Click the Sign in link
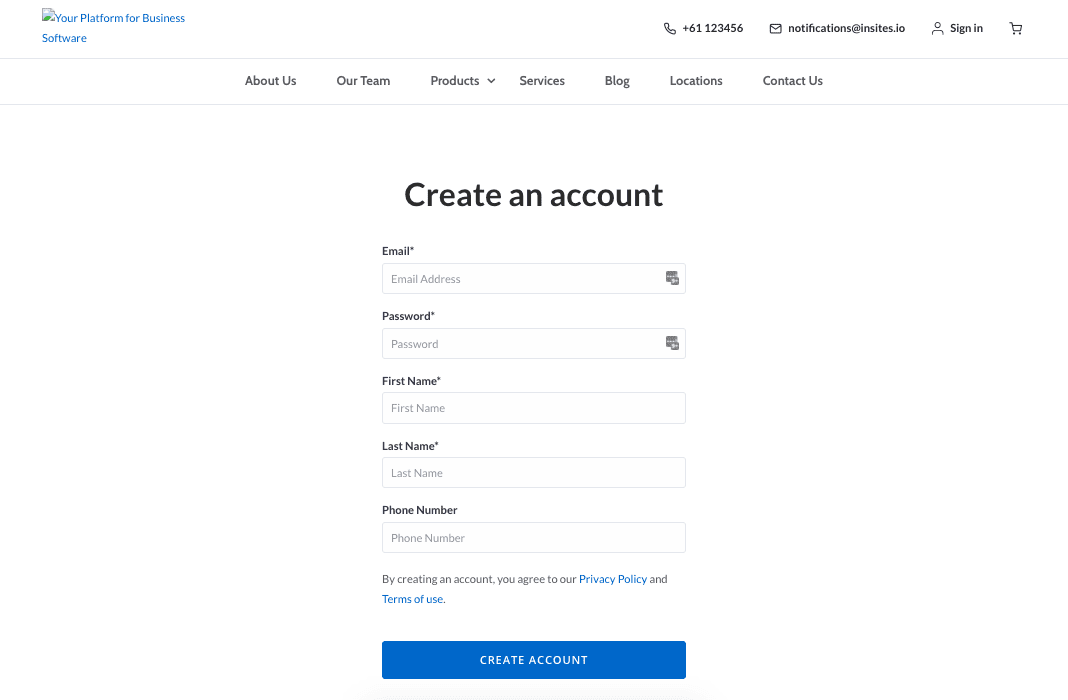 966,29
